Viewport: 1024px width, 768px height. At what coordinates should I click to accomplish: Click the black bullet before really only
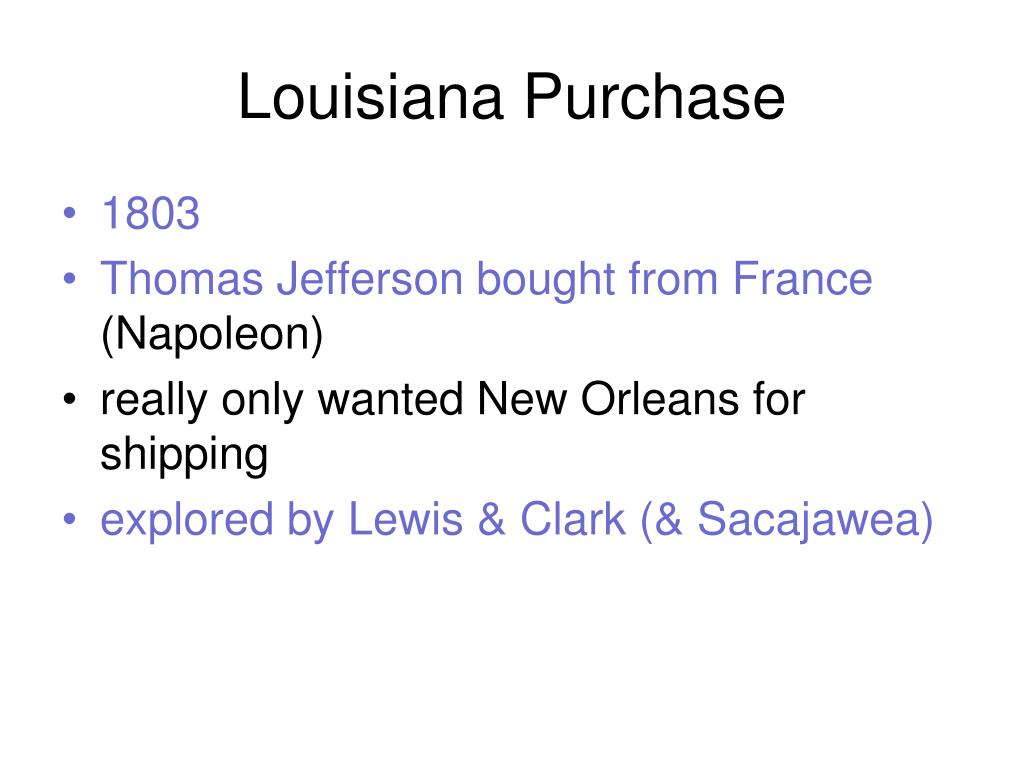pyautogui.click(x=70, y=399)
